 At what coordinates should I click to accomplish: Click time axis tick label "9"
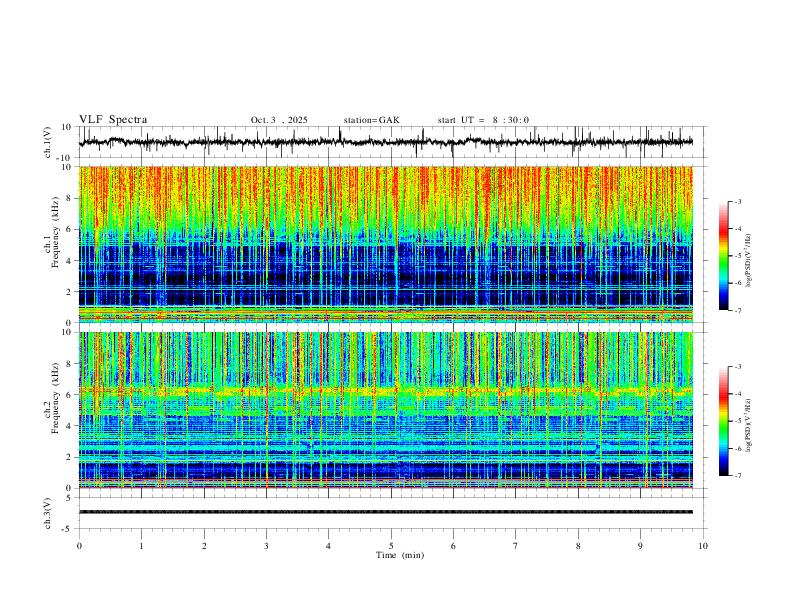(640, 546)
